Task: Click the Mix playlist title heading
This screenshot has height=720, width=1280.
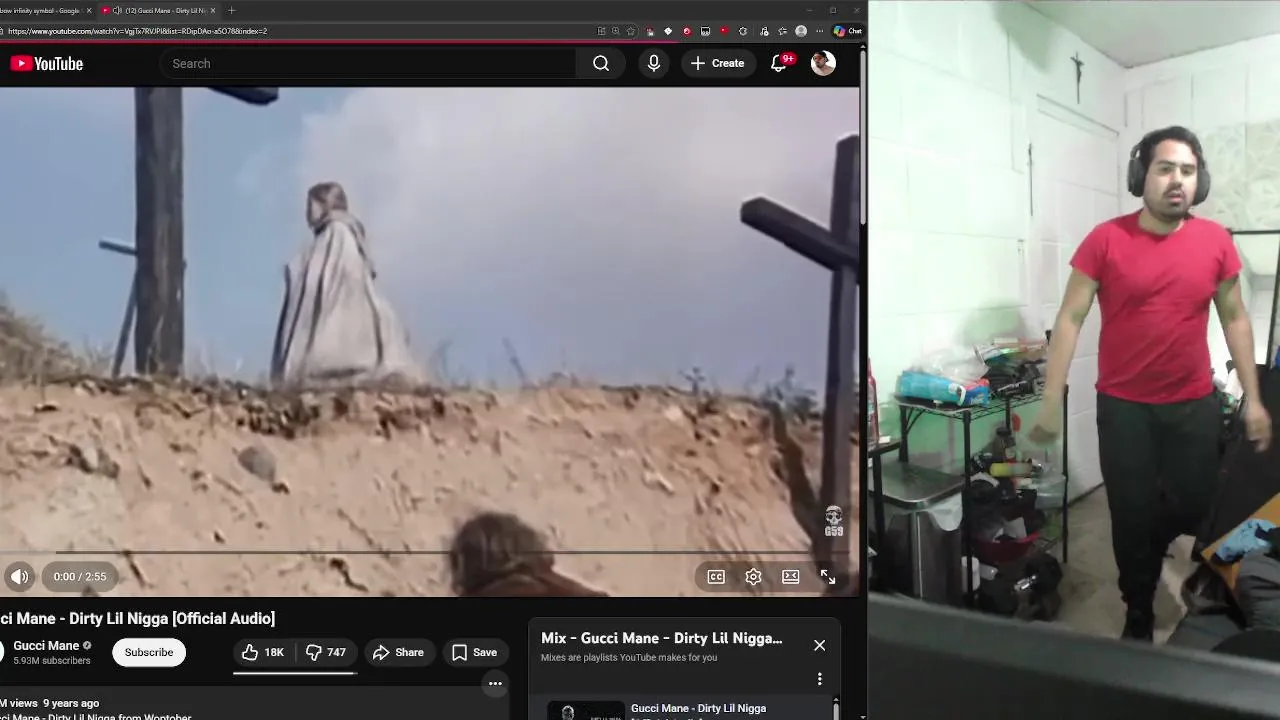Action: (x=662, y=638)
